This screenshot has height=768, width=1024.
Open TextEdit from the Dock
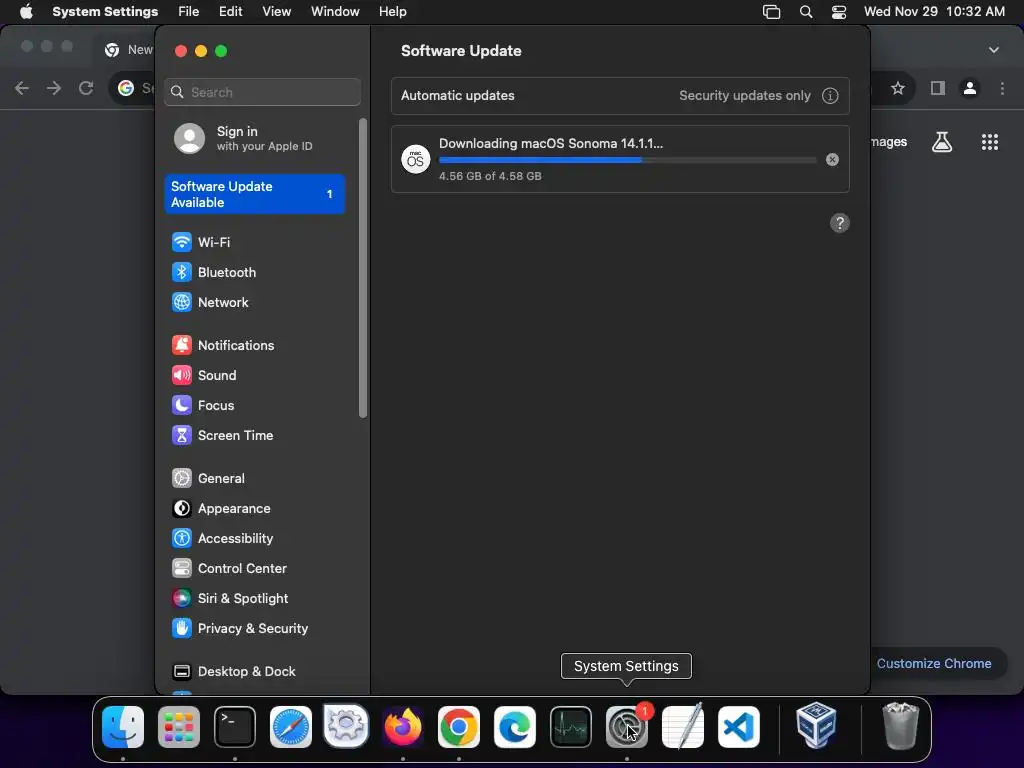click(683, 727)
